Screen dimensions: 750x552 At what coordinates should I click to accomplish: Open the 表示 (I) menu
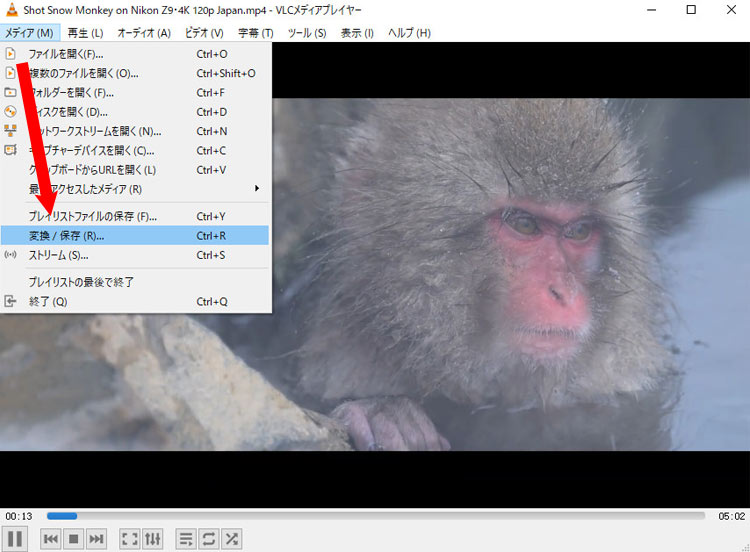[x=357, y=33]
